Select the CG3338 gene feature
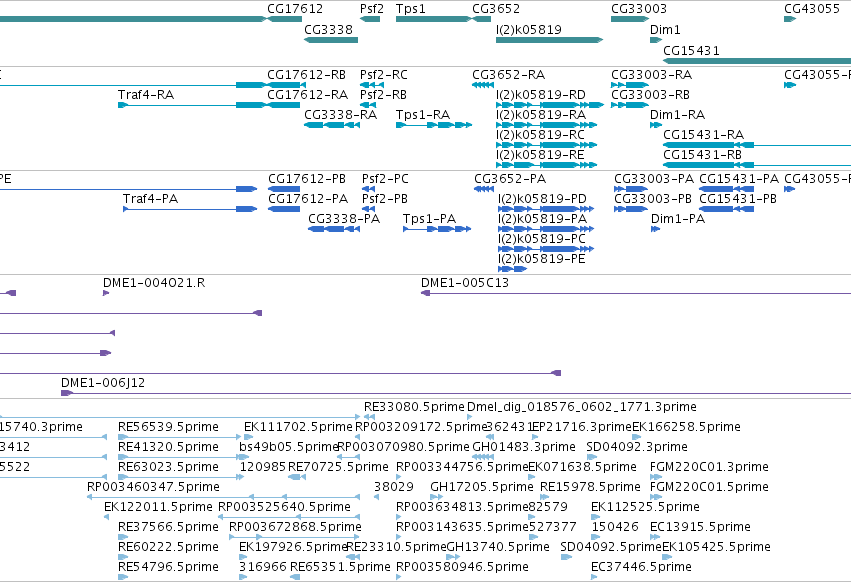The width and height of the screenshot is (851, 582). (331, 40)
